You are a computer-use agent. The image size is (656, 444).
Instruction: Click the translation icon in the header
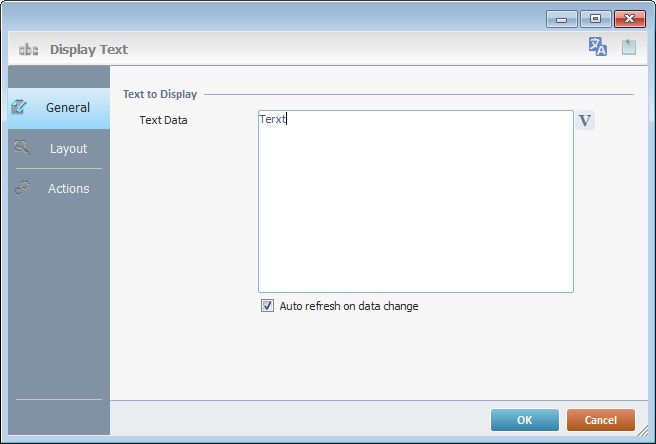tap(598, 47)
